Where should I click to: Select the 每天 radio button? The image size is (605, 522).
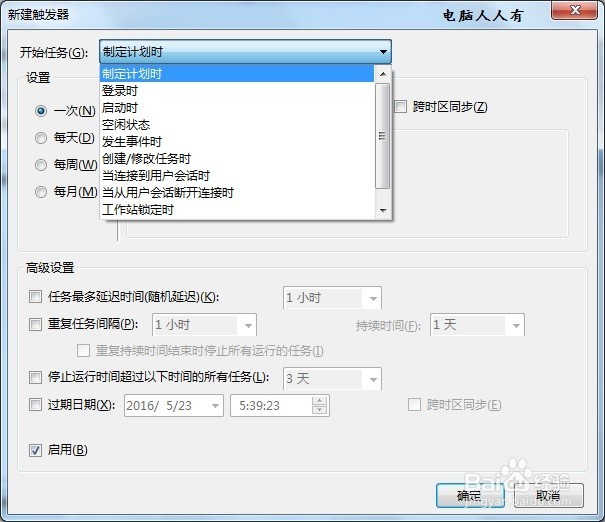[x=41, y=138]
